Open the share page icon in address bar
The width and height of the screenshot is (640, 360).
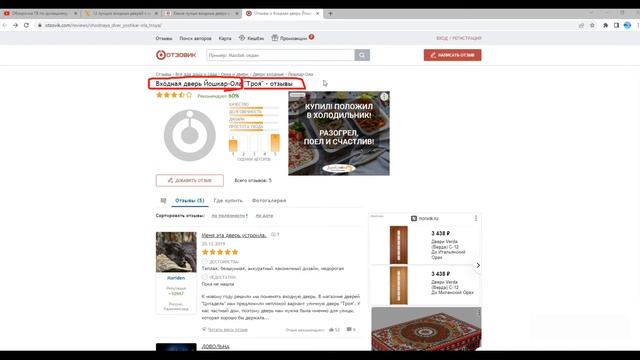point(581,25)
